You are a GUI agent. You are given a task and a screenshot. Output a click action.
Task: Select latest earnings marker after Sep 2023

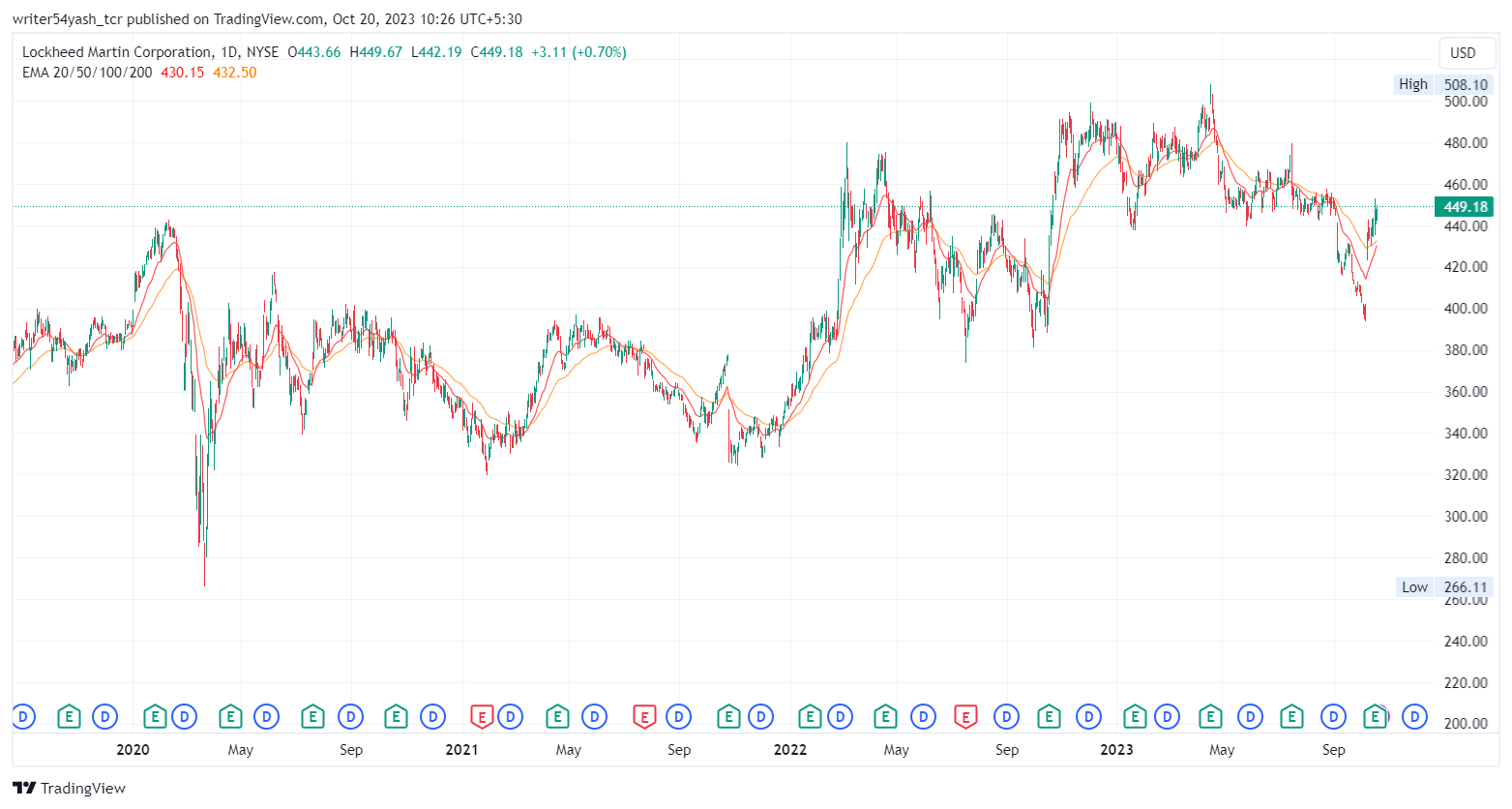coord(1375,717)
